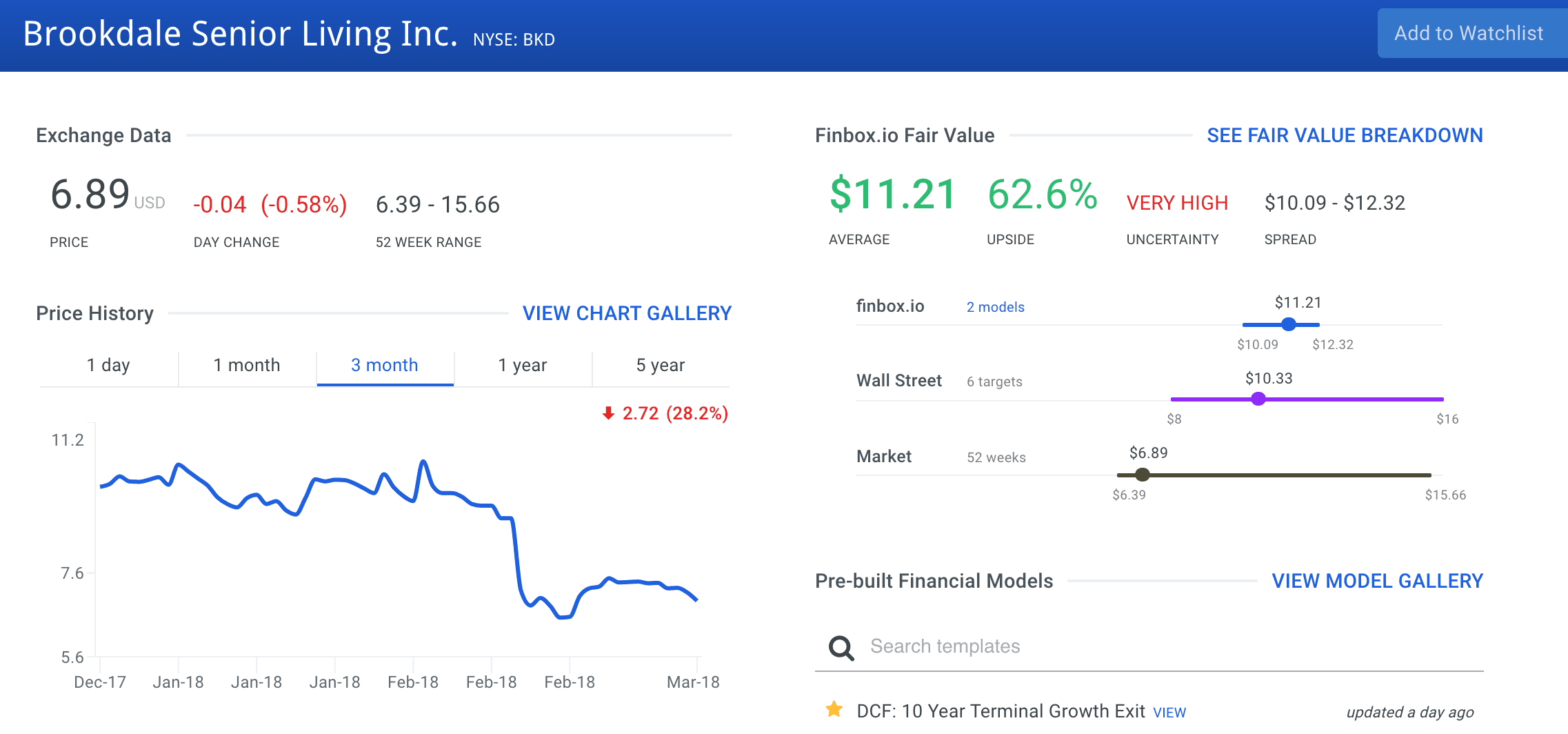Switch to the 1 month tab
The width and height of the screenshot is (1568, 734).
click(x=247, y=365)
